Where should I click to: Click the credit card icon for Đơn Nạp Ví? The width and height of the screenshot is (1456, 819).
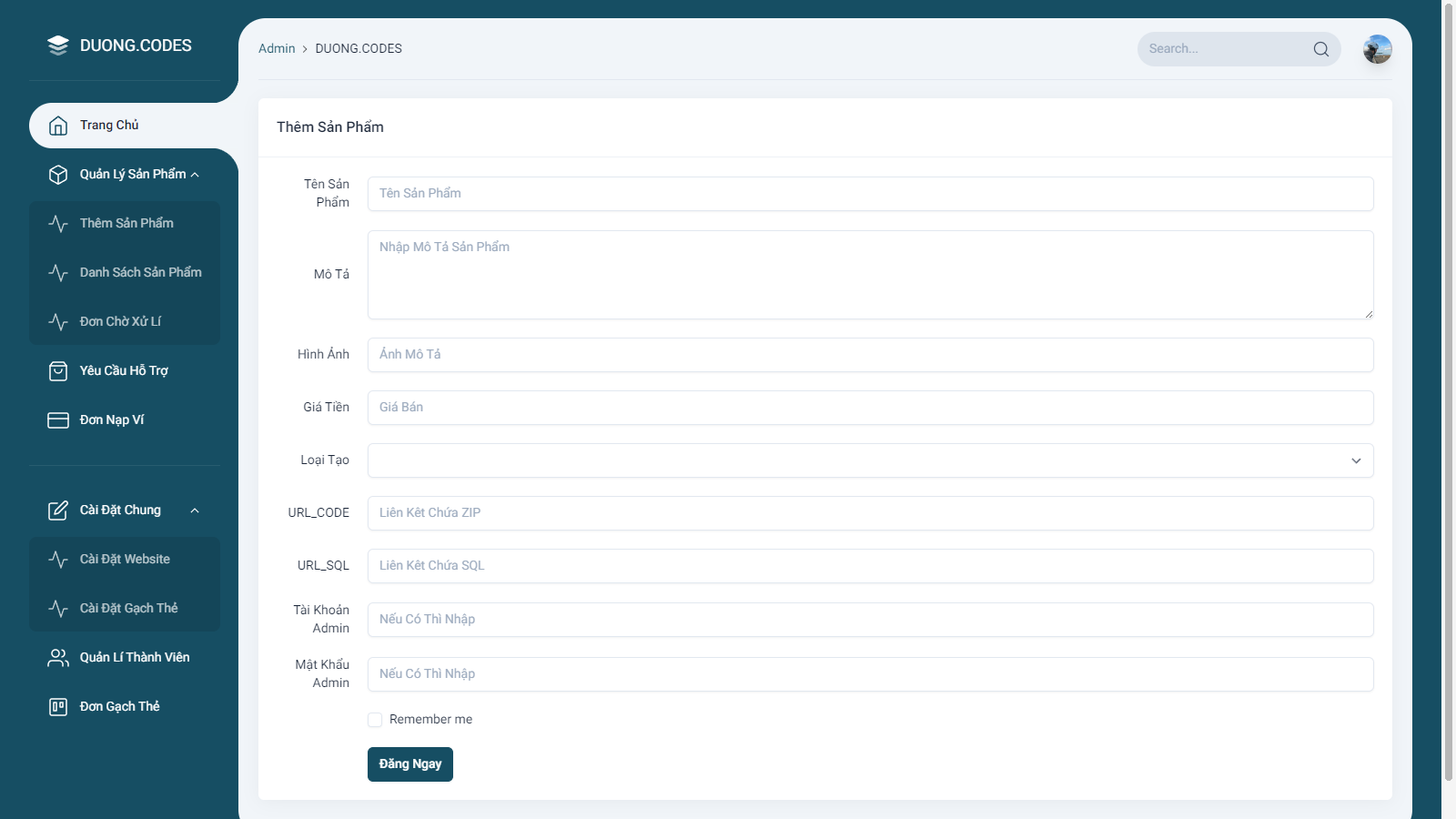click(57, 420)
